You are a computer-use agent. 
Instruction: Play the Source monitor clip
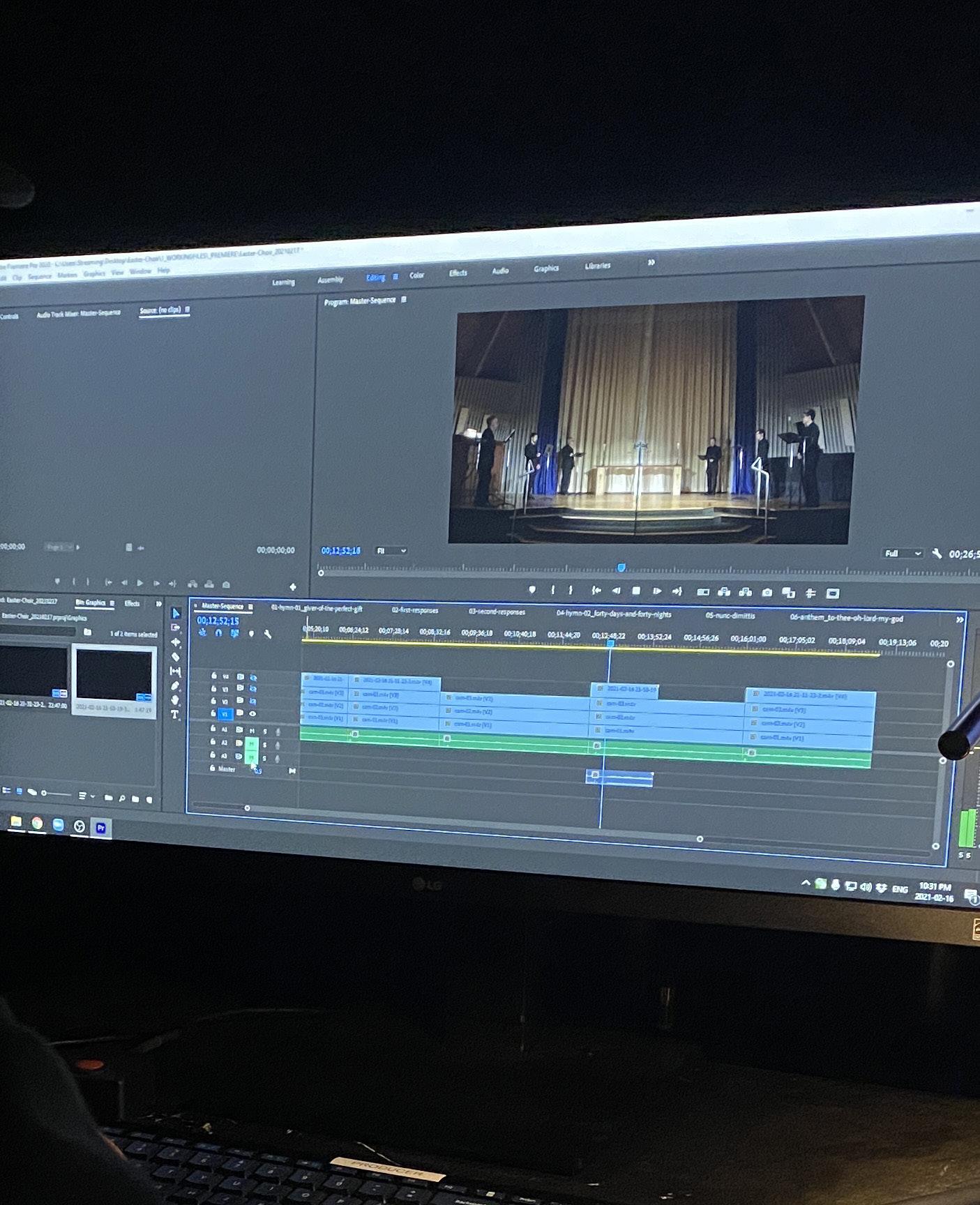(140, 582)
